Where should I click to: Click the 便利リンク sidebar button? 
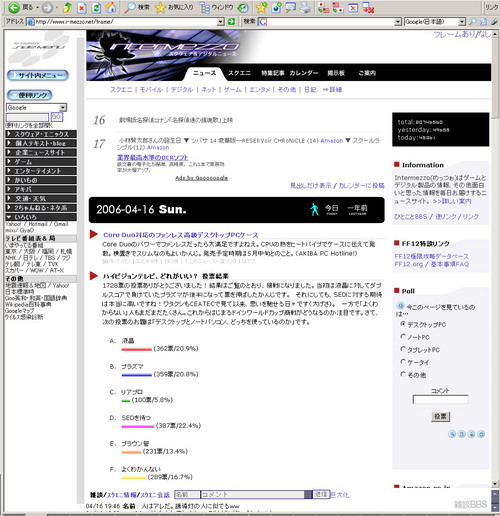[x=29, y=95]
